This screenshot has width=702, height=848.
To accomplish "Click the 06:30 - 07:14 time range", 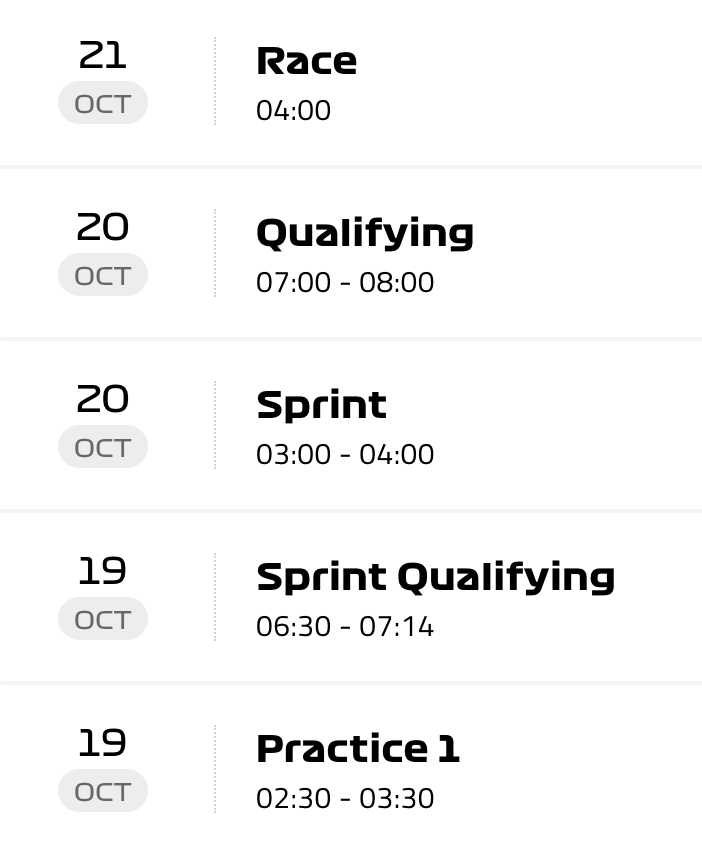I will point(345,626).
